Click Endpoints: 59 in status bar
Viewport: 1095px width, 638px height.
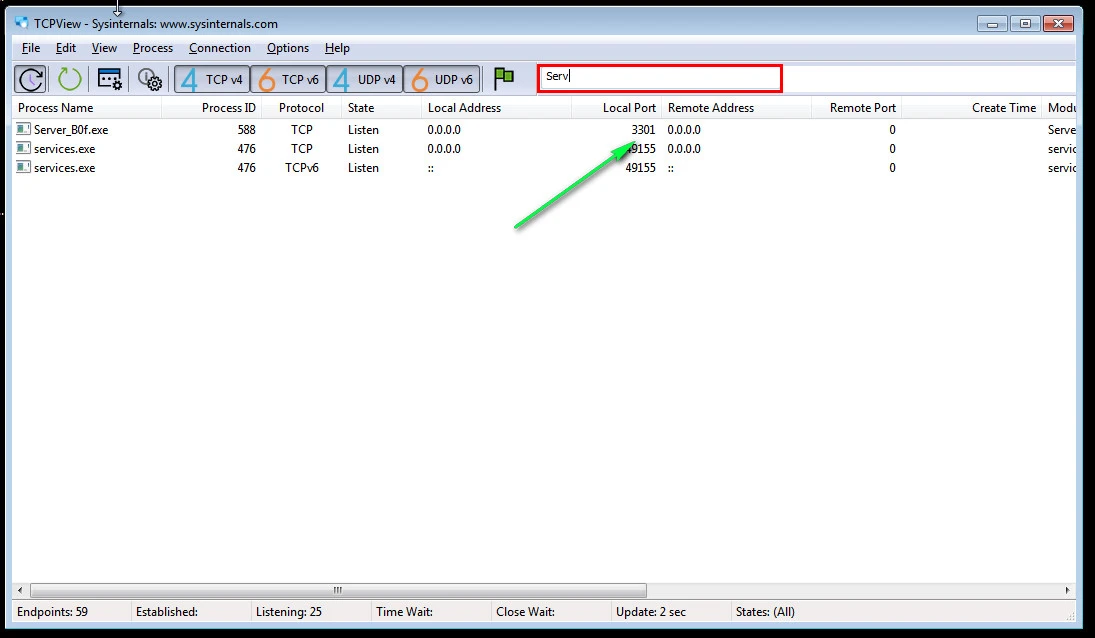52,612
